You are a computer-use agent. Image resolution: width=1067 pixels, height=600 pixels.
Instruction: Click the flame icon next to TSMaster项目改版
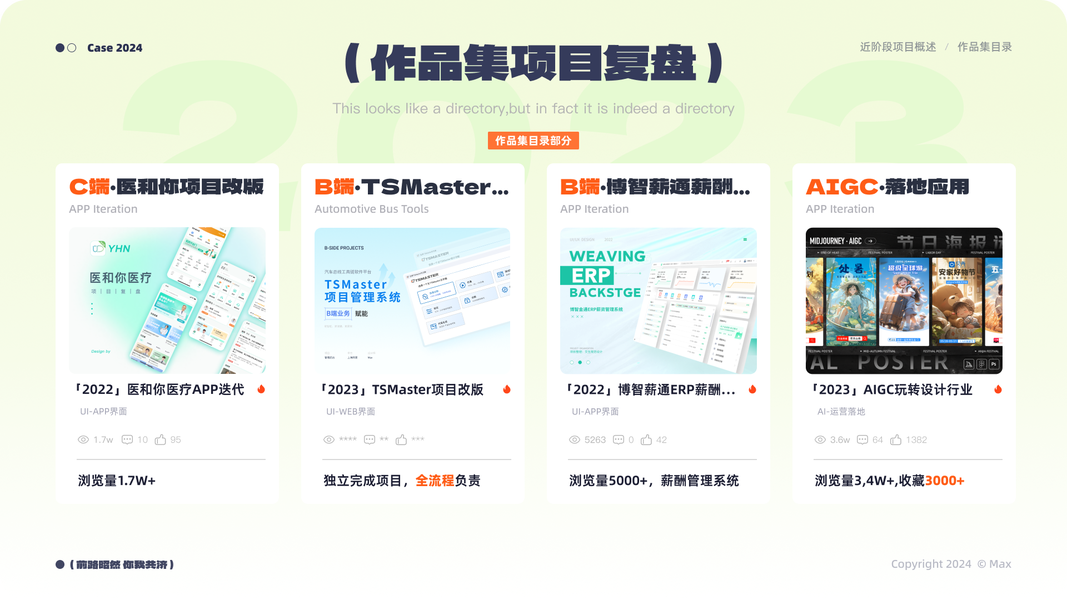[507, 389]
